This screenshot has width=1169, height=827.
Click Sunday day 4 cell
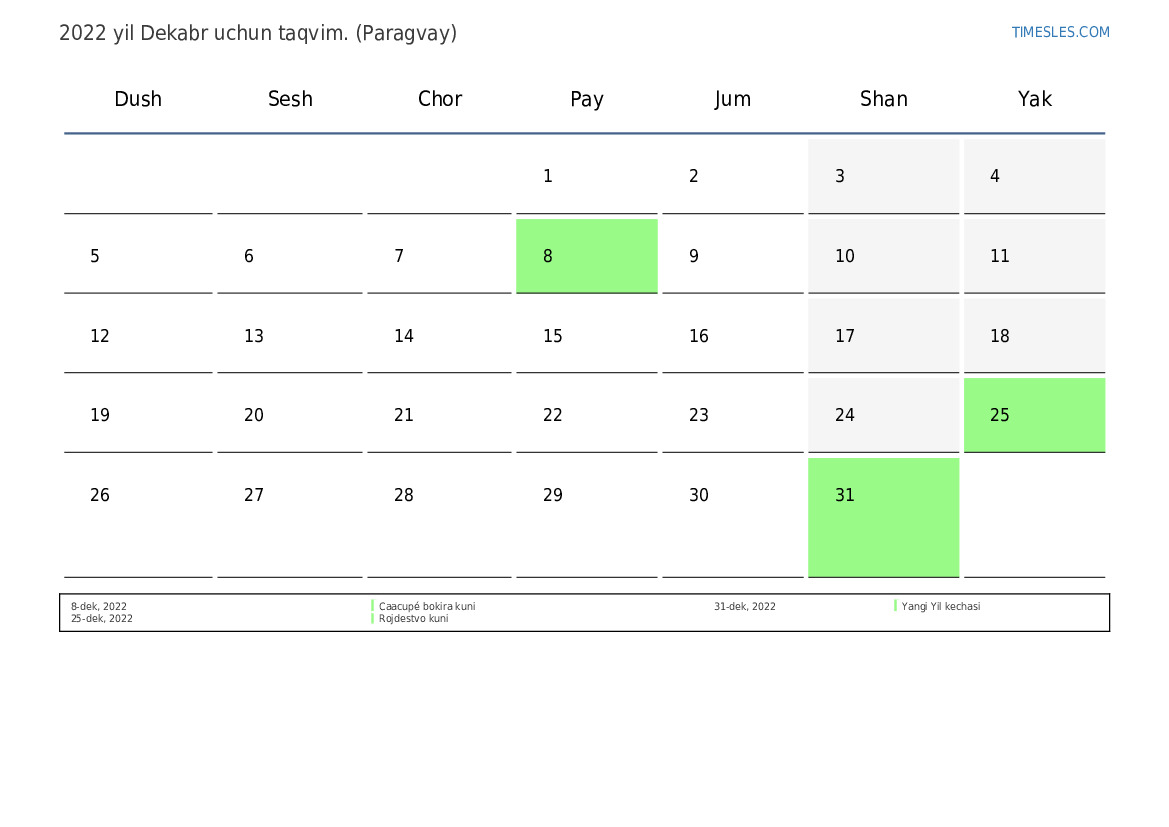1034,176
